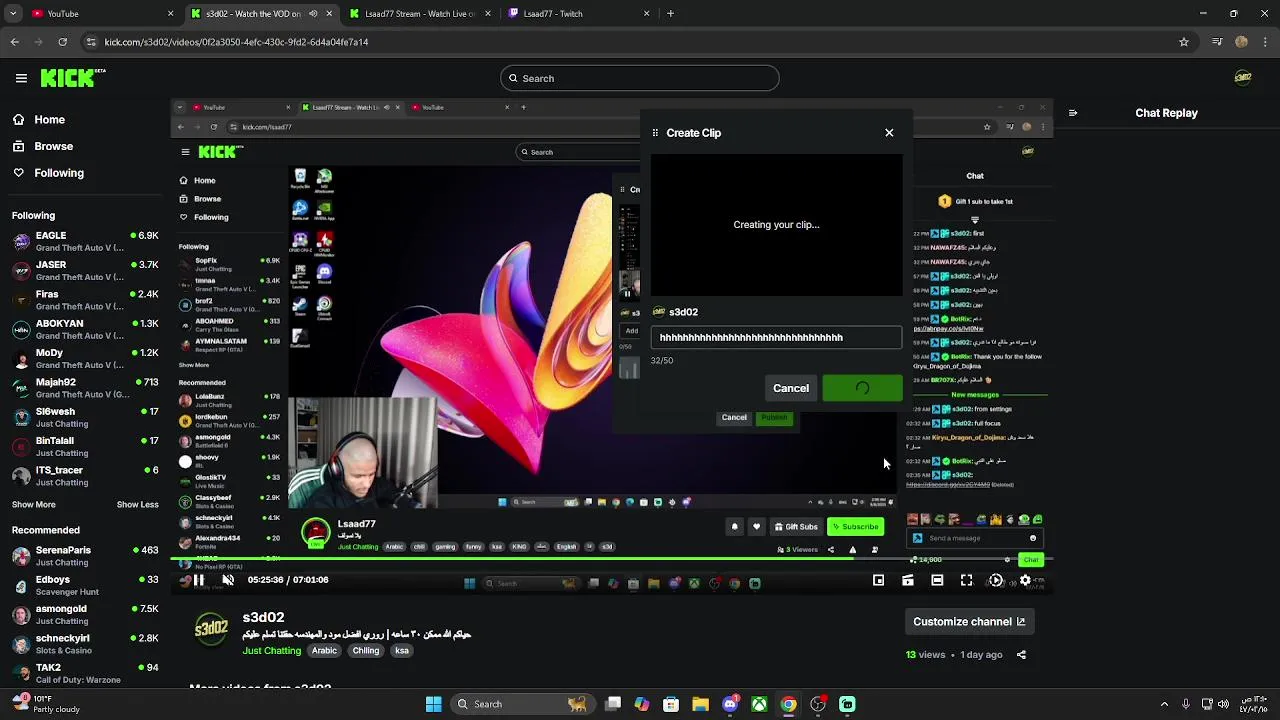Go to Home in sidebar
The width and height of the screenshot is (1280, 720).
(x=39, y=119)
